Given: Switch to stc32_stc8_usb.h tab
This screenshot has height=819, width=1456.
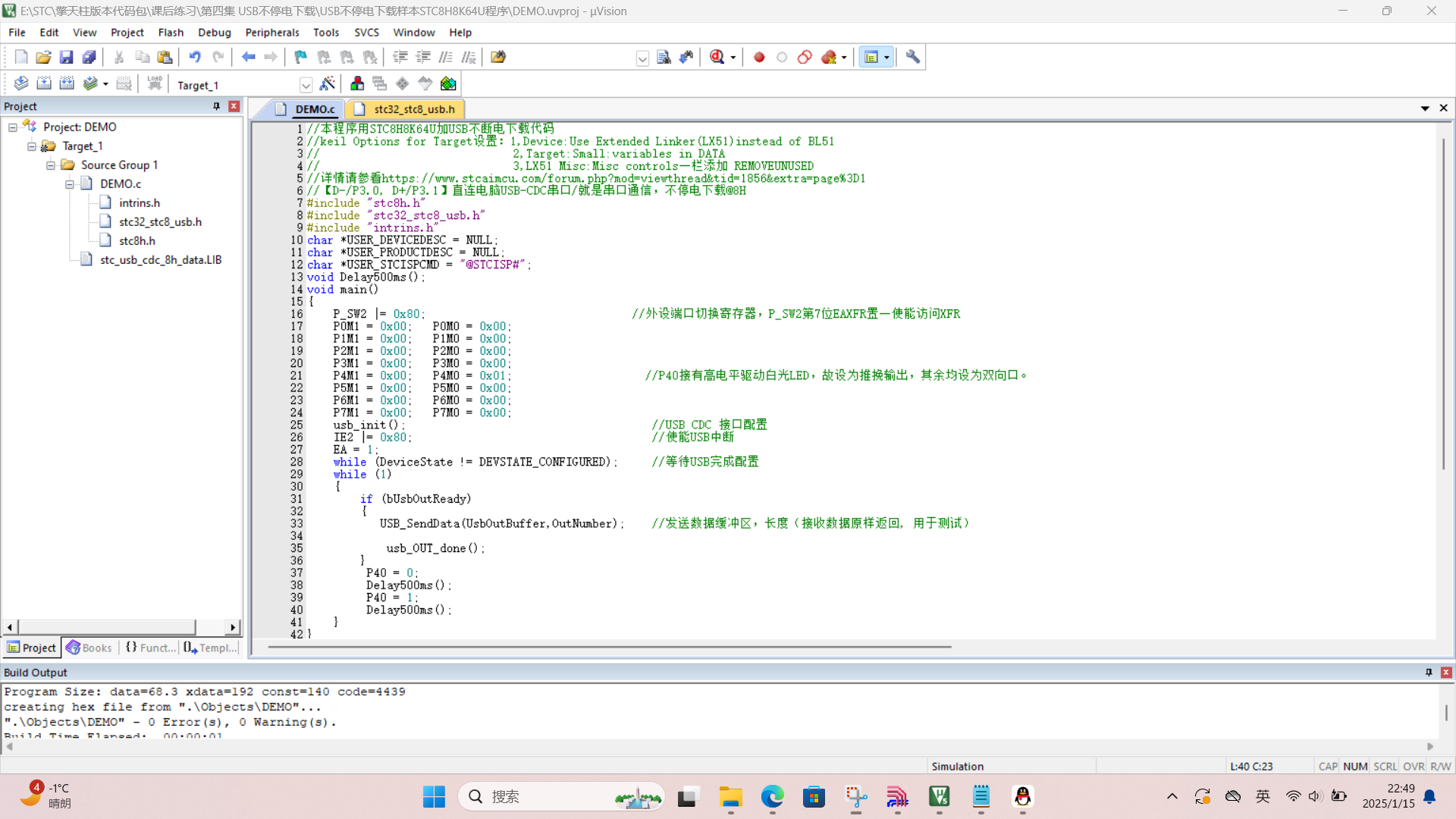Looking at the screenshot, I should (x=406, y=109).
